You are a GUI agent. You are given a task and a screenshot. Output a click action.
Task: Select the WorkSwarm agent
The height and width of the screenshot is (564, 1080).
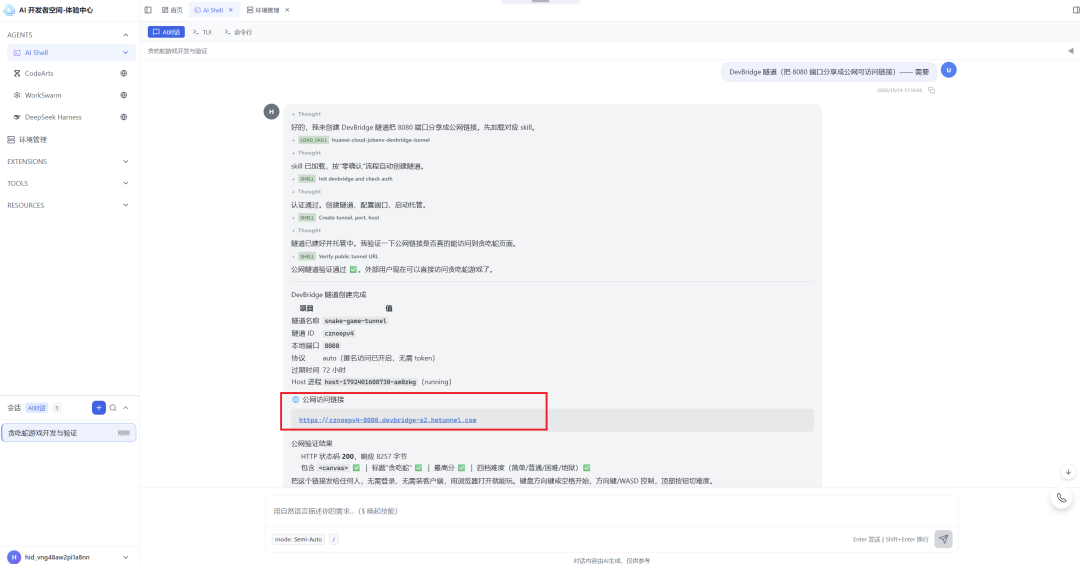(43, 95)
